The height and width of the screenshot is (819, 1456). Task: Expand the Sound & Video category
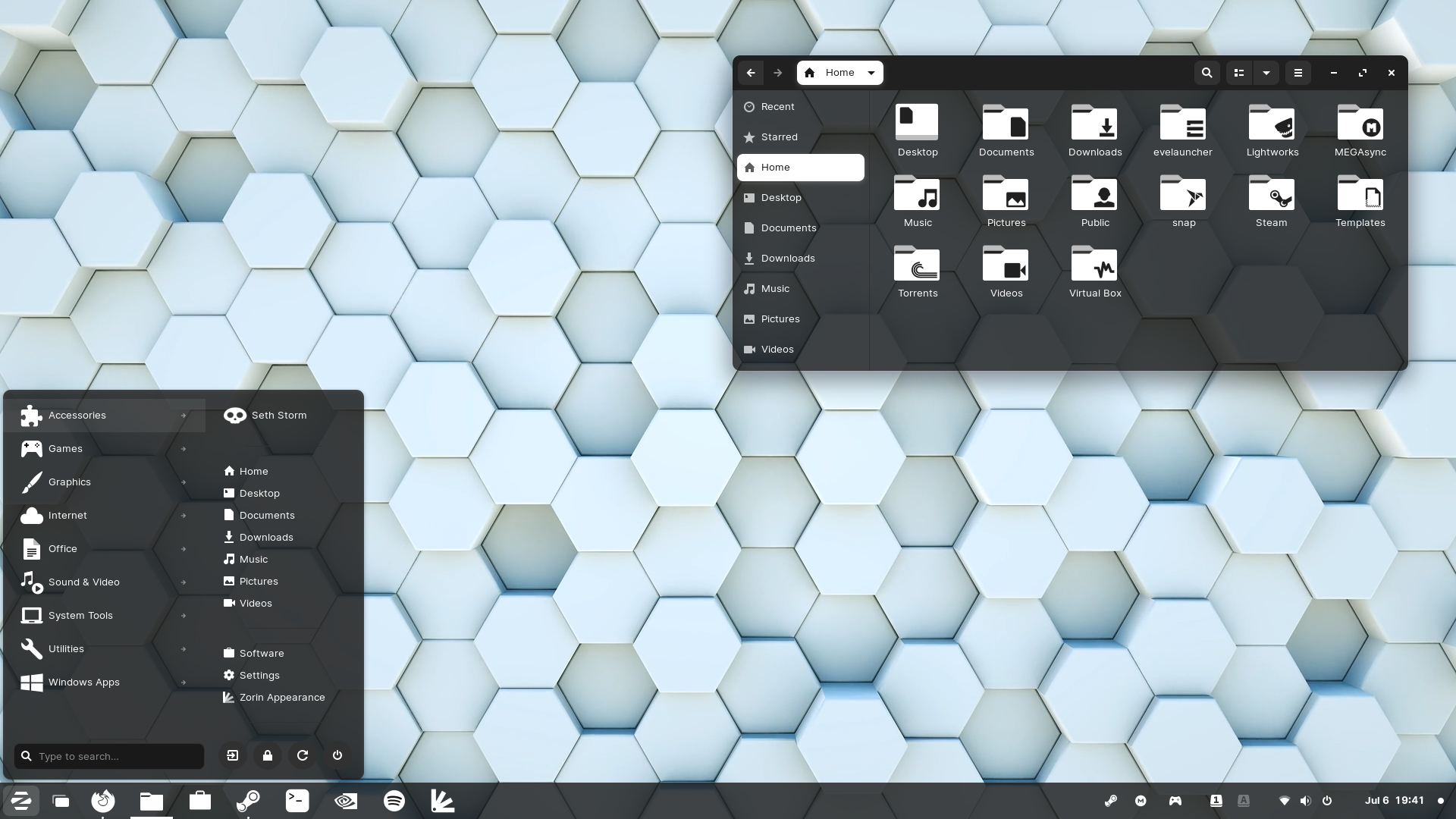pyautogui.click(x=105, y=582)
